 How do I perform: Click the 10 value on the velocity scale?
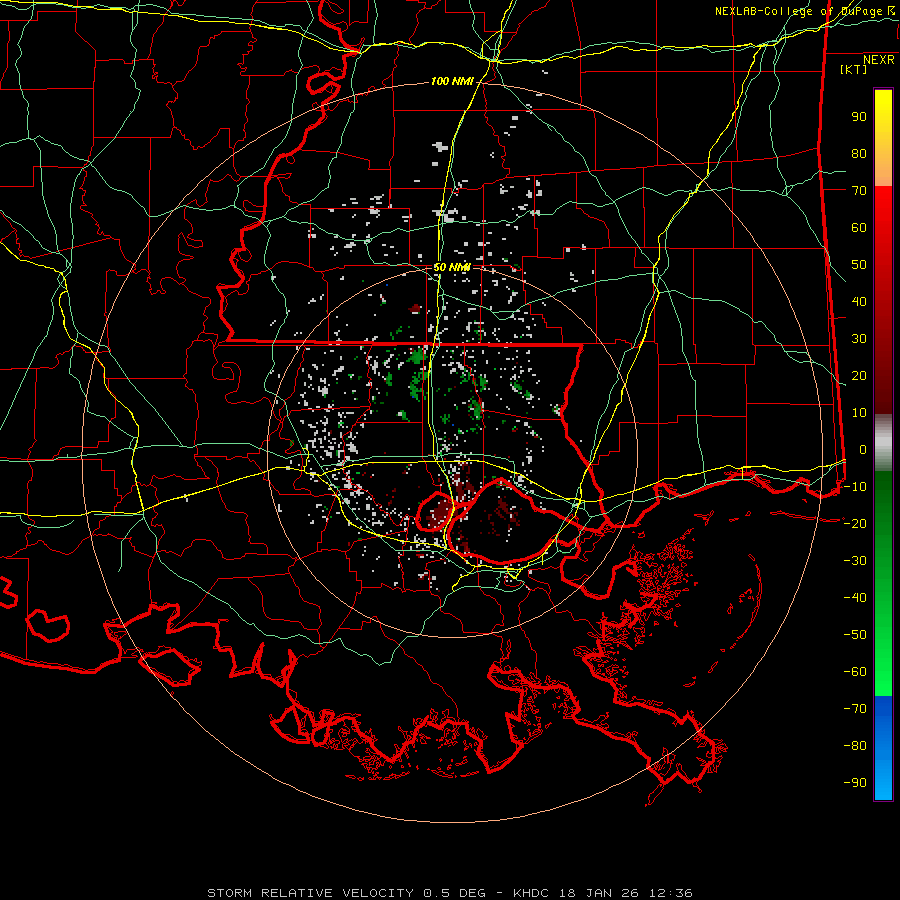[859, 413]
